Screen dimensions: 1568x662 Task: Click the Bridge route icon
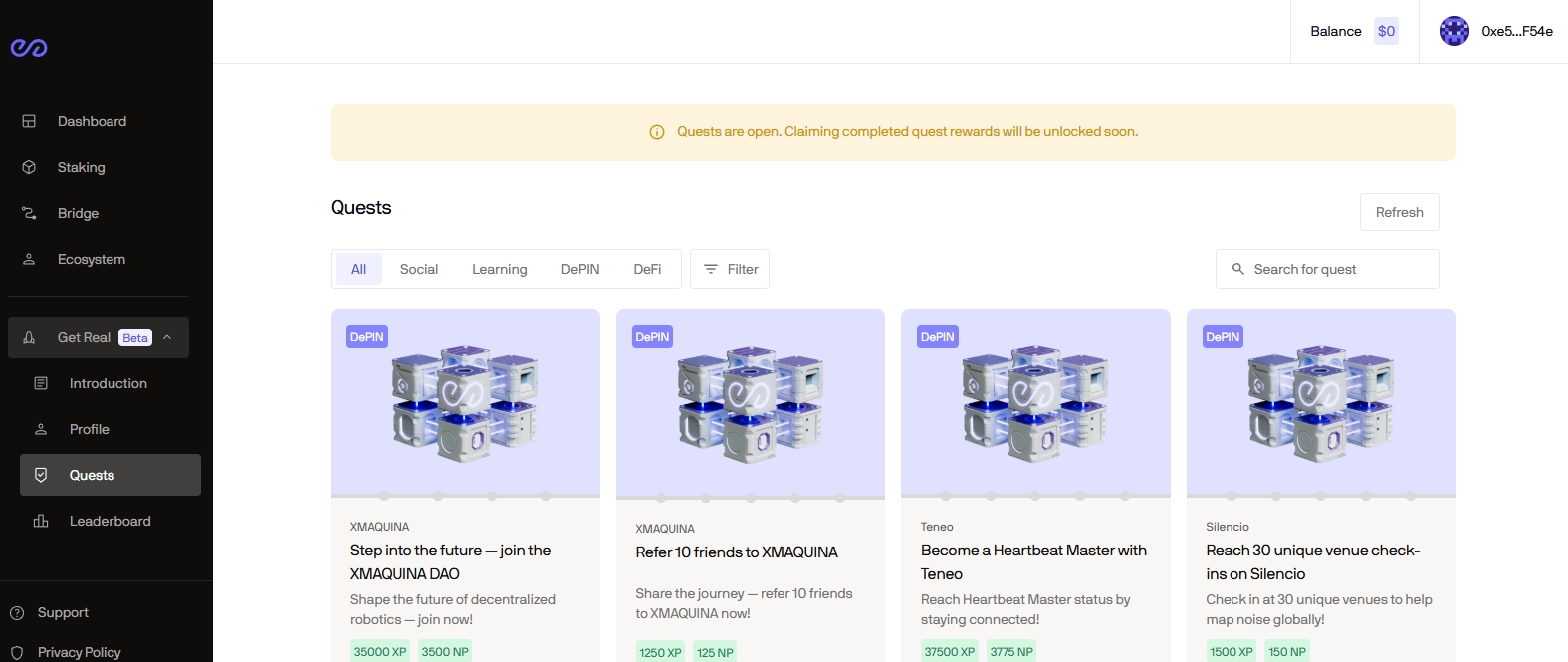[29, 213]
